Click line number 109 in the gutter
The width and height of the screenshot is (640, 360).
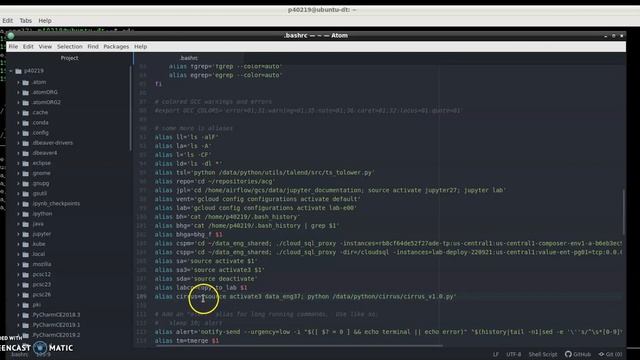point(141,297)
